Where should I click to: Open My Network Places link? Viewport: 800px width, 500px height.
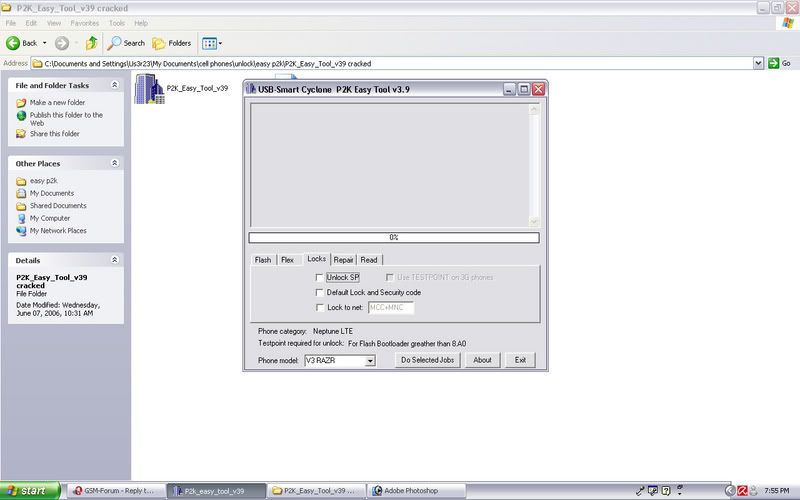pyautogui.click(x=58, y=231)
